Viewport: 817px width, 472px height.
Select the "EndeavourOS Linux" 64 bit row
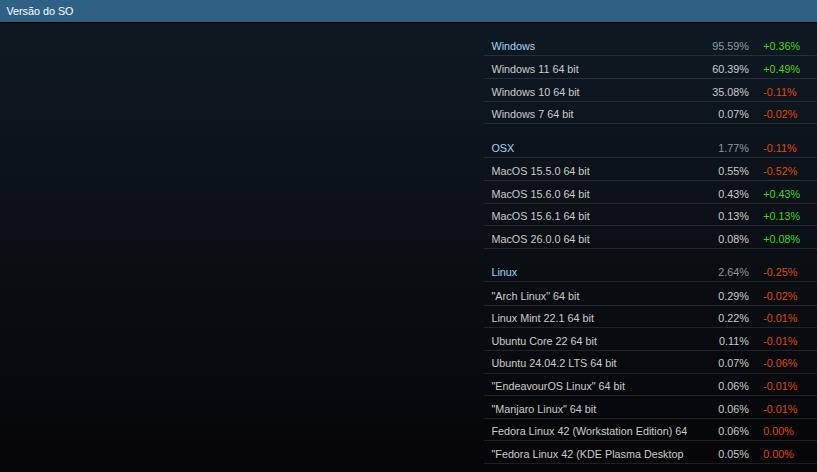(x=650, y=386)
